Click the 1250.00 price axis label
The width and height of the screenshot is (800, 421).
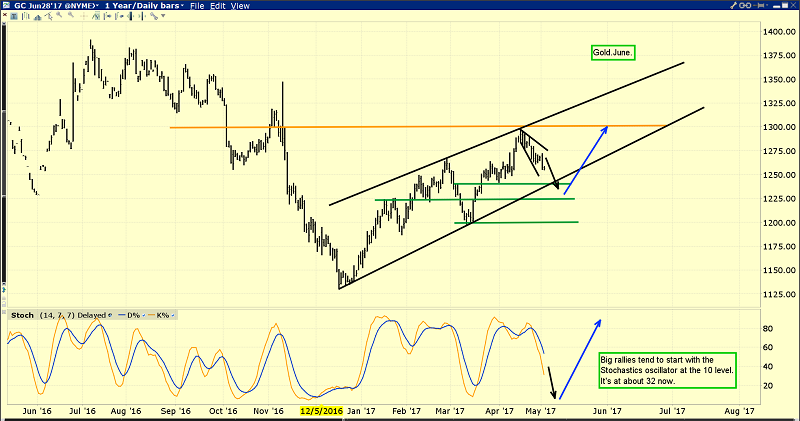(x=779, y=175)
